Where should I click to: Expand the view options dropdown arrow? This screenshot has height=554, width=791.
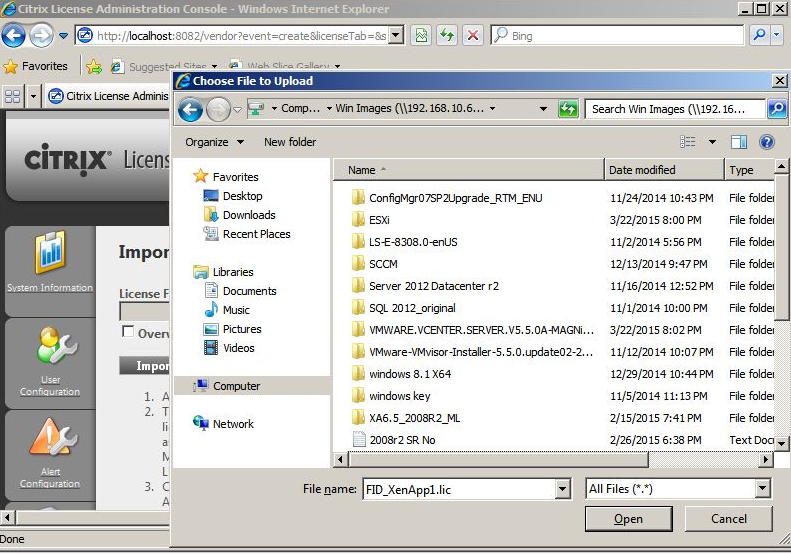tap(712, 142)
